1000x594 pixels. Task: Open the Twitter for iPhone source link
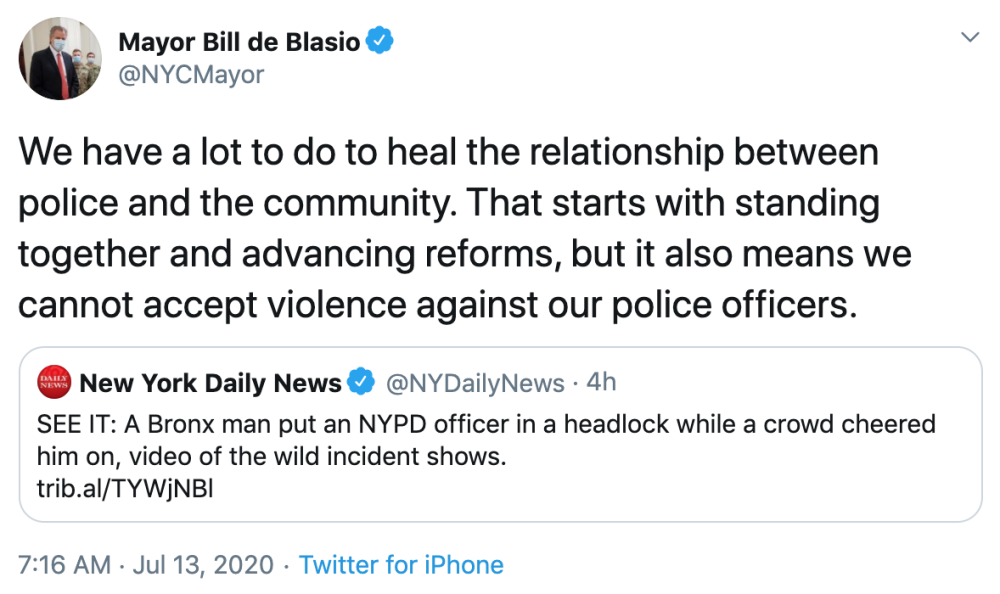pos(401,565)
